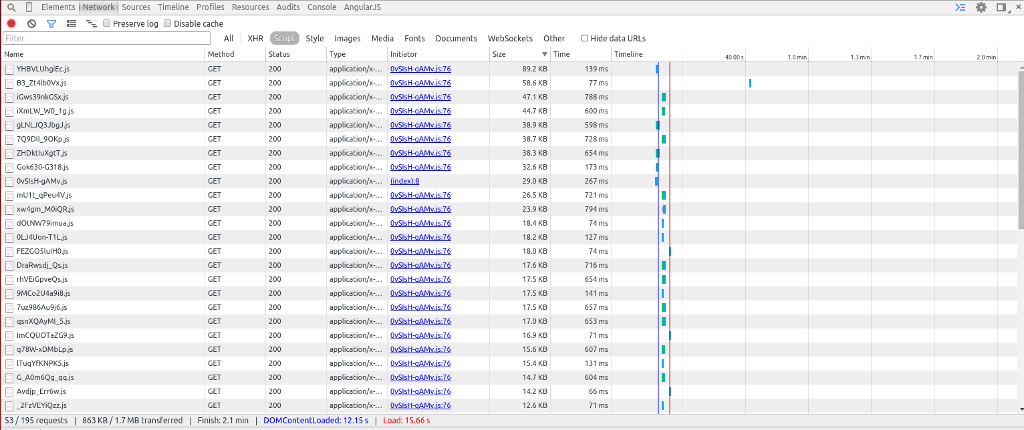
Task: Open initiator link in YHBVLUhgiEc.js row
Action: pos(421,69)
